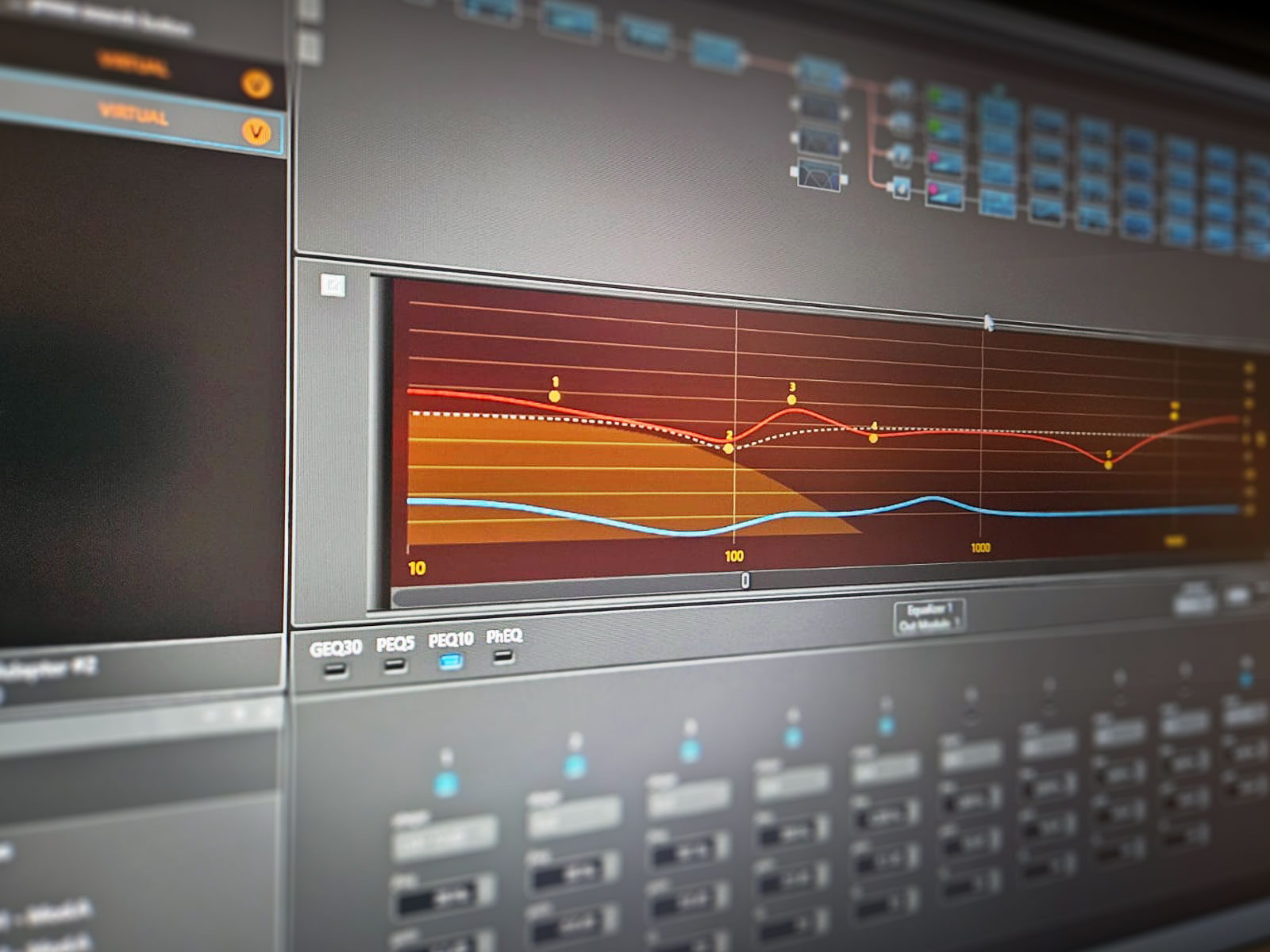The width and height of the screenshot is (1270, 952).
Task: Toggle the fifth EQ band enable button
Action: 886,724
